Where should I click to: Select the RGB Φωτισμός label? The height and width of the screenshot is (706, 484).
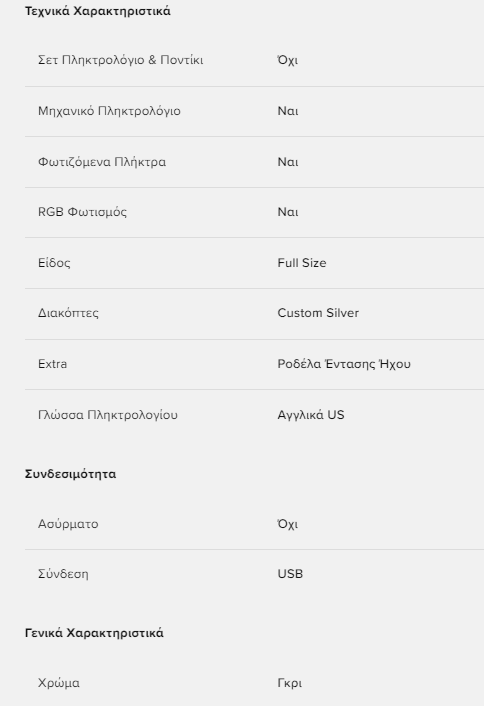click(82, 212)
